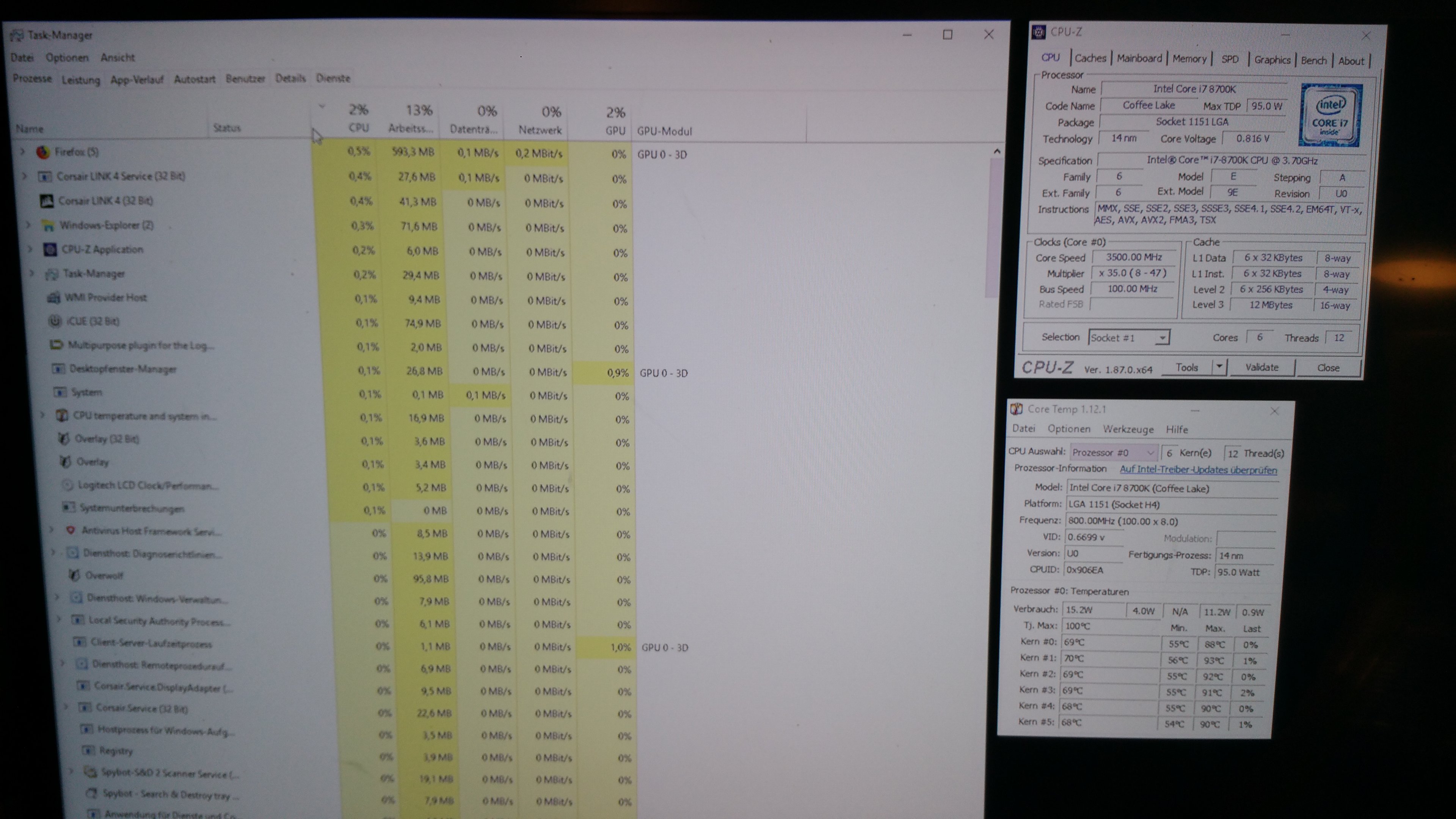Click the Intel Core i7 logo in CPU-Z

pos(1330,115)
